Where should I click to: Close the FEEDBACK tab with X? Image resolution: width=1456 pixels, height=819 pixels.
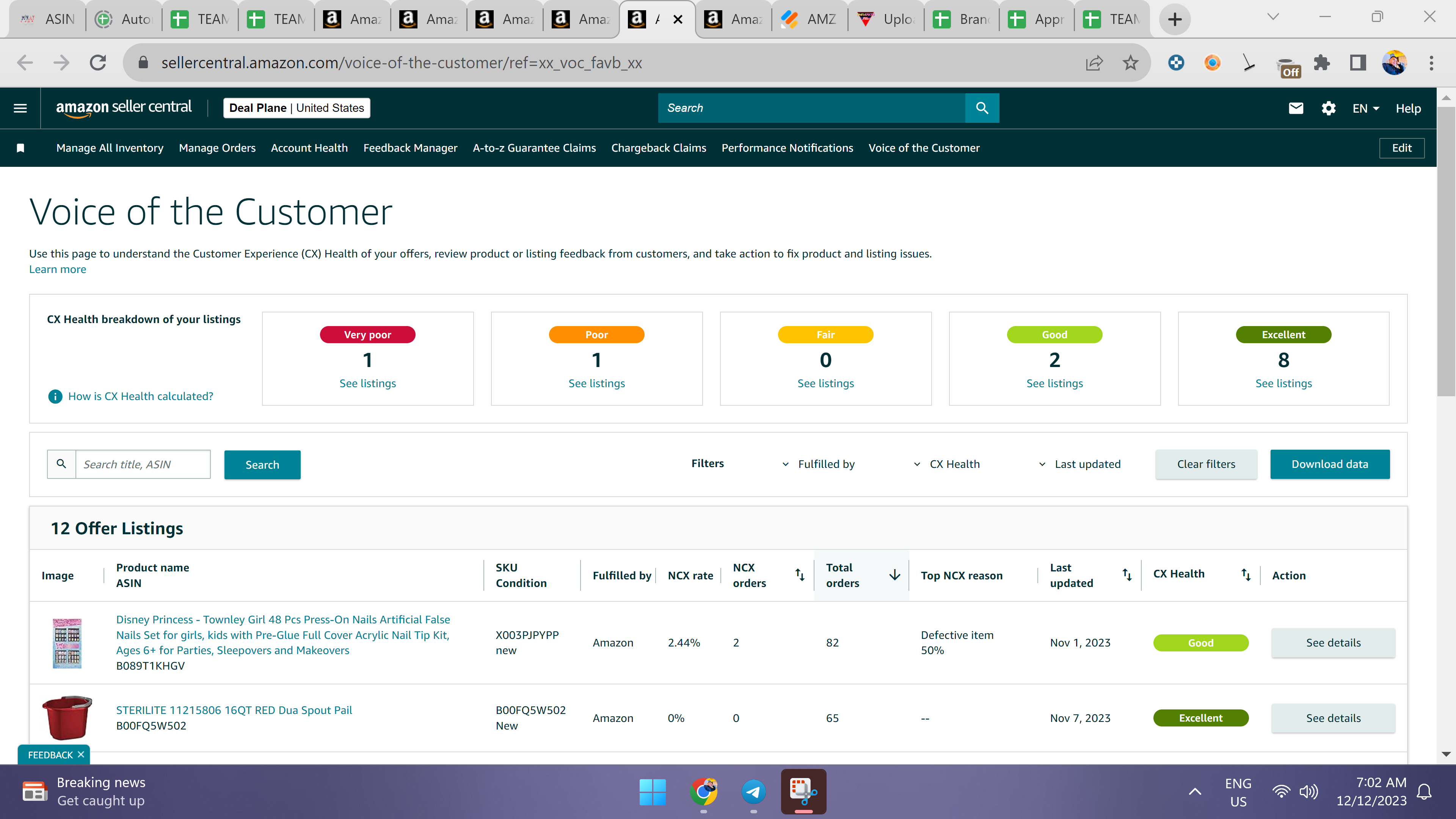click(x=81, y=755)
